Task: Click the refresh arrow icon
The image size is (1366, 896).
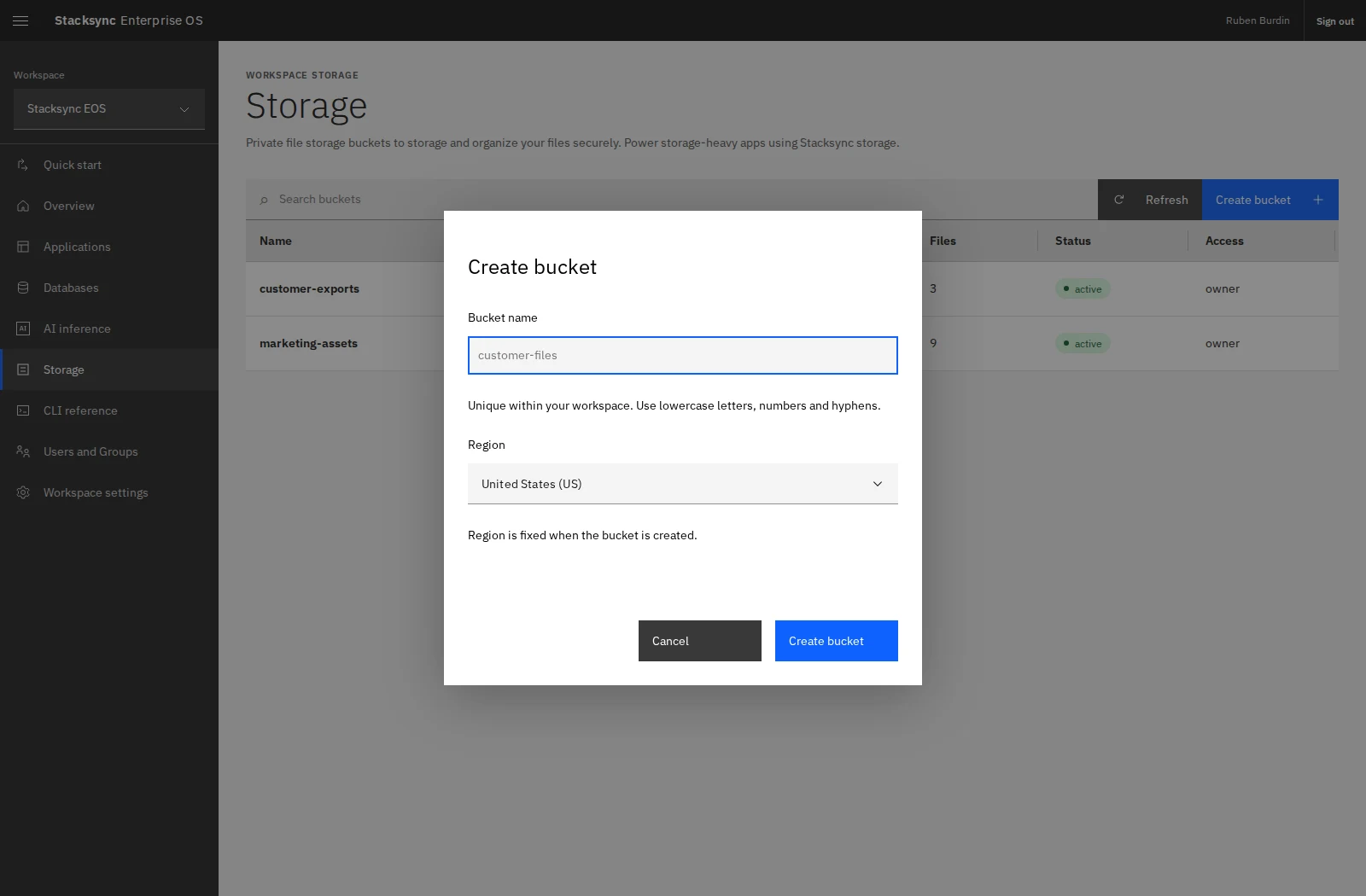Action: pos(1118,200)
